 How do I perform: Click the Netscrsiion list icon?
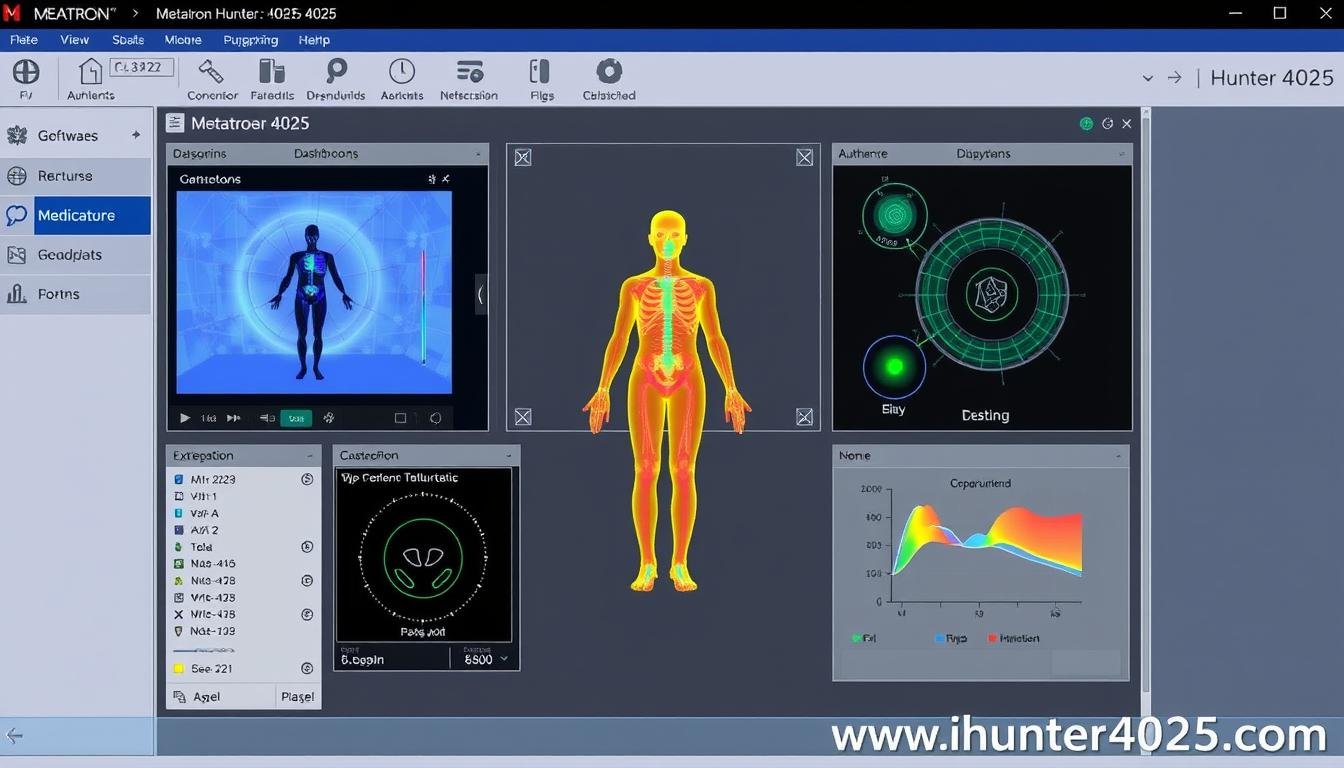point(468,78)
